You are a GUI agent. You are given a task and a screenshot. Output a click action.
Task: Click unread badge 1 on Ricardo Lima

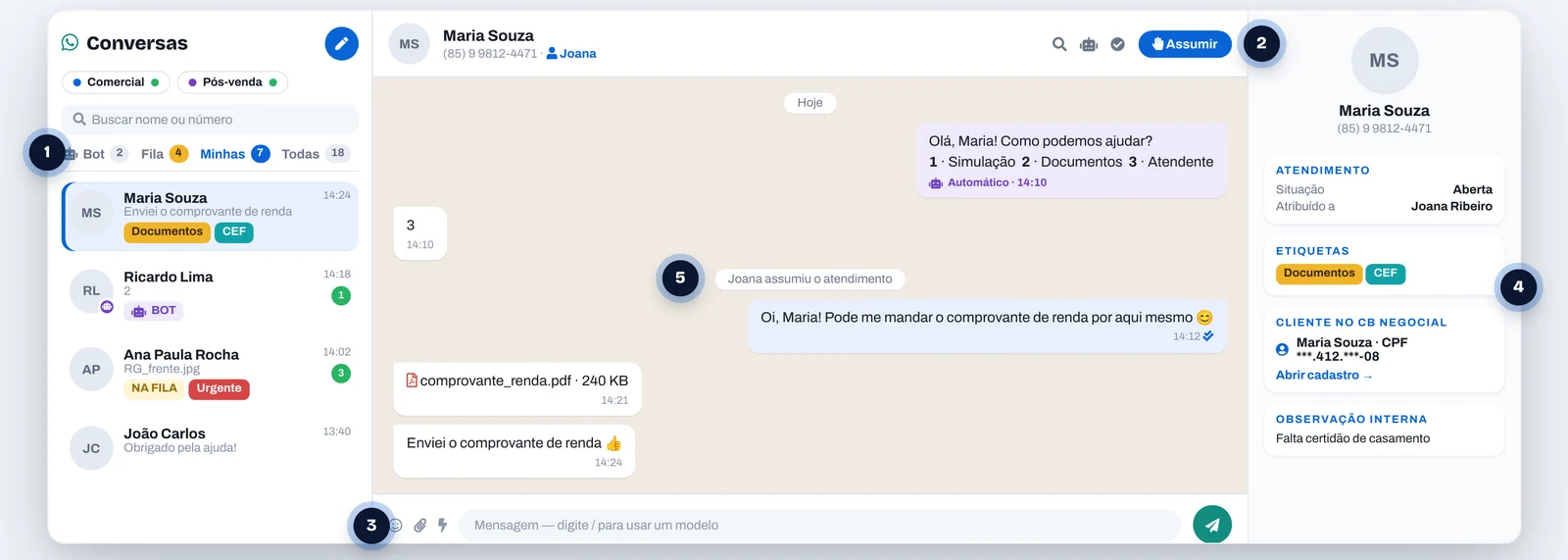(x=341, y=295)
